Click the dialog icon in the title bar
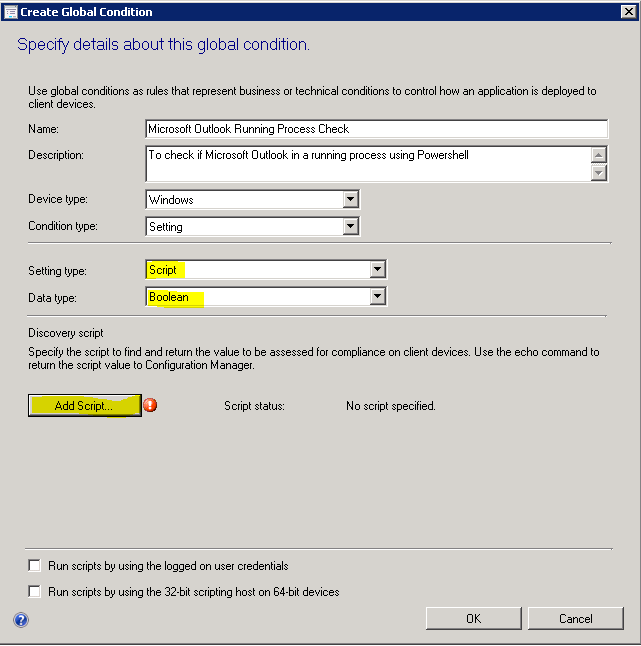The image size is (641, 646). point(10,12)
